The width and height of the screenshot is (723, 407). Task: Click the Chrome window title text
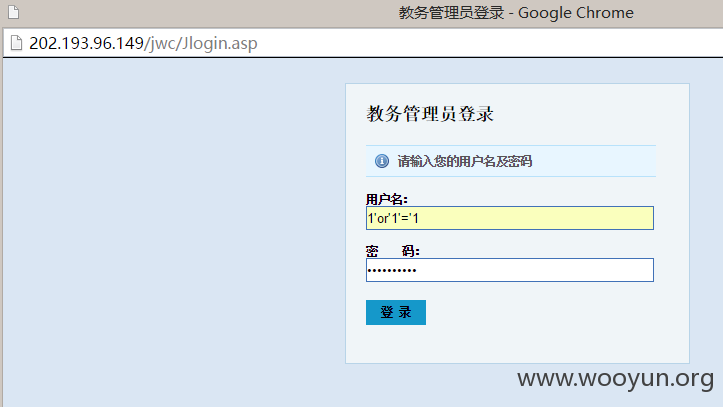(x=516, y=13)
